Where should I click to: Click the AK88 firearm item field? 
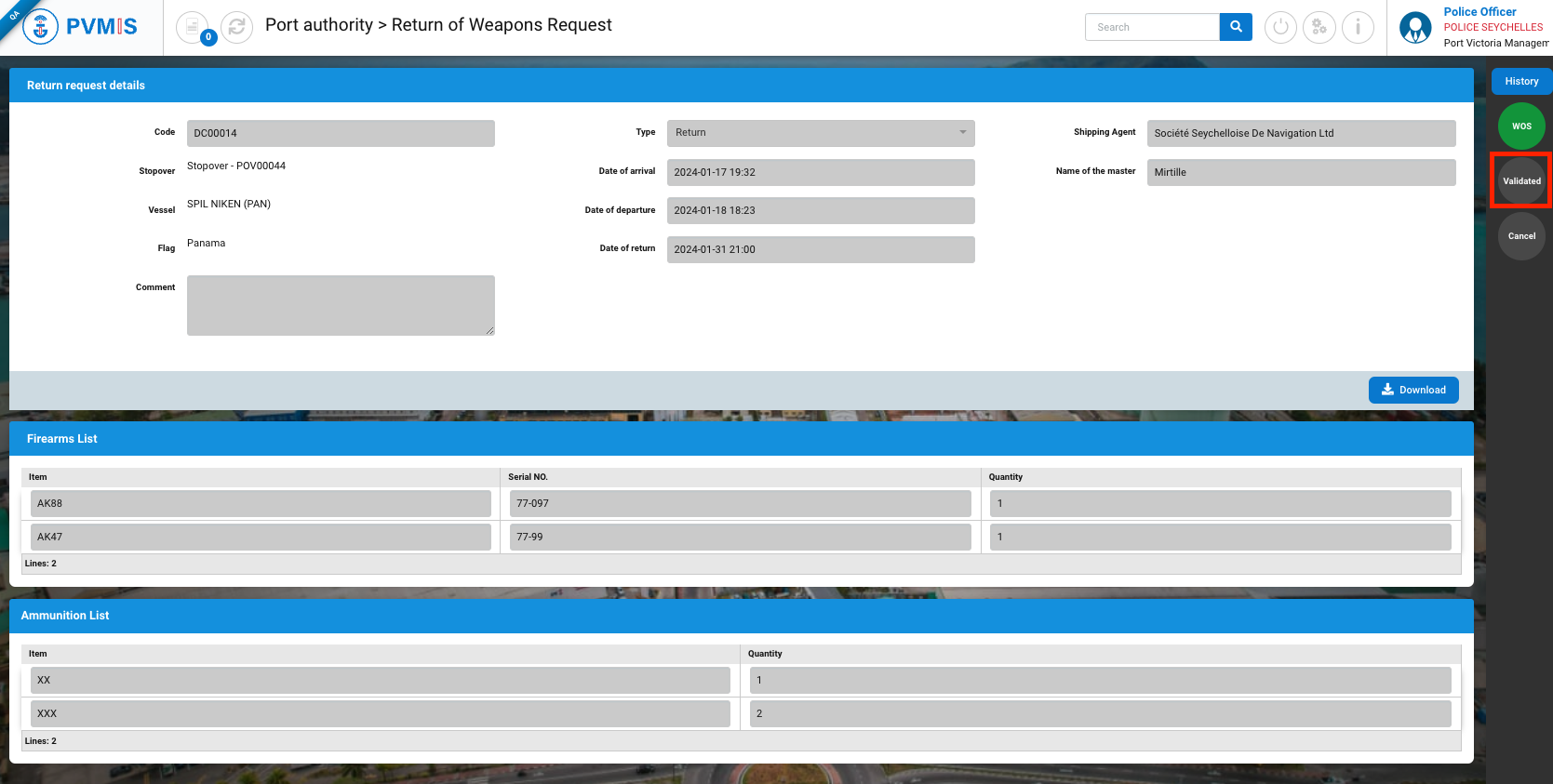261,504
